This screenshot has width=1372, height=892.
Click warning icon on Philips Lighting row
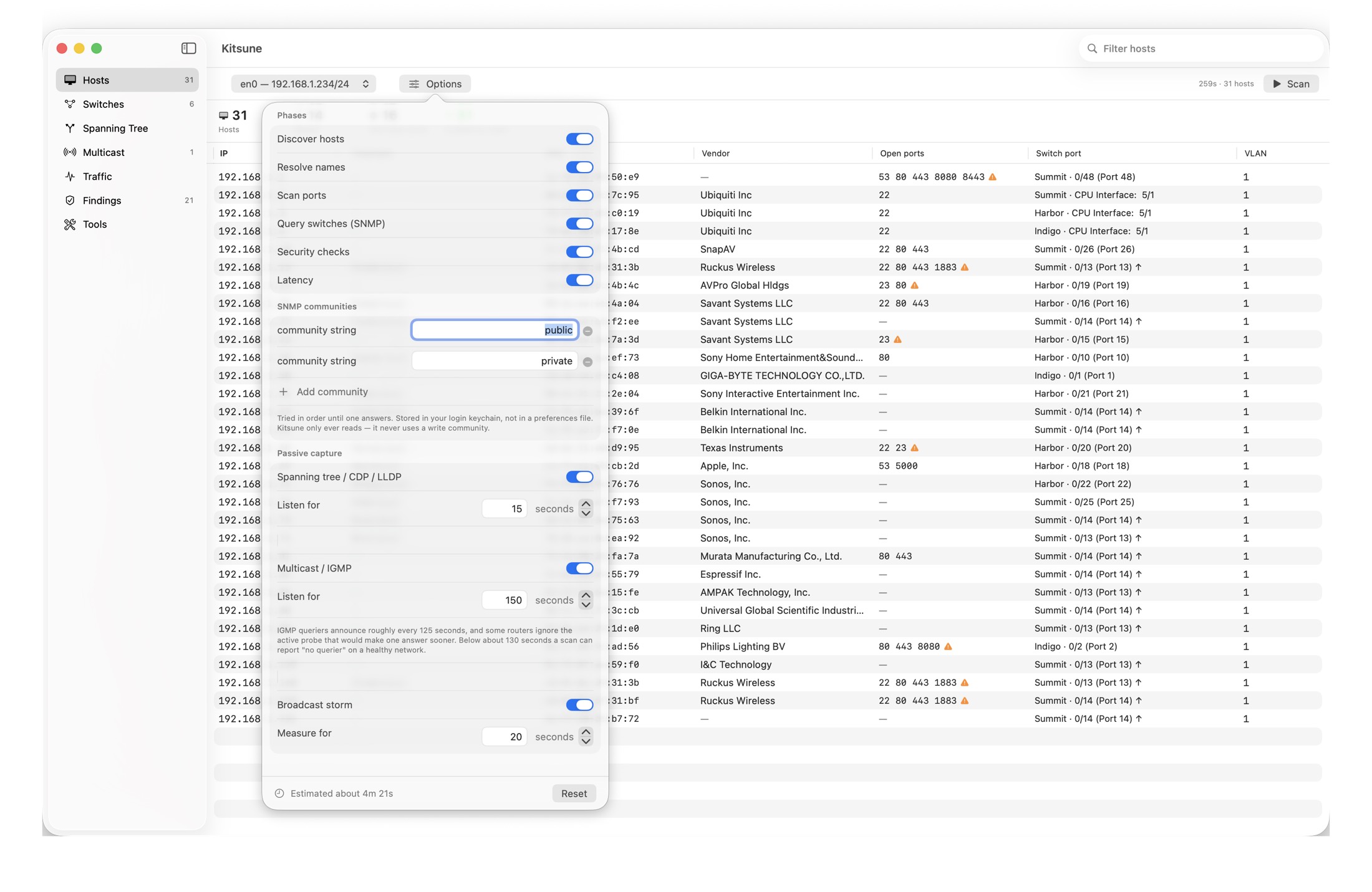click(948, 646)
